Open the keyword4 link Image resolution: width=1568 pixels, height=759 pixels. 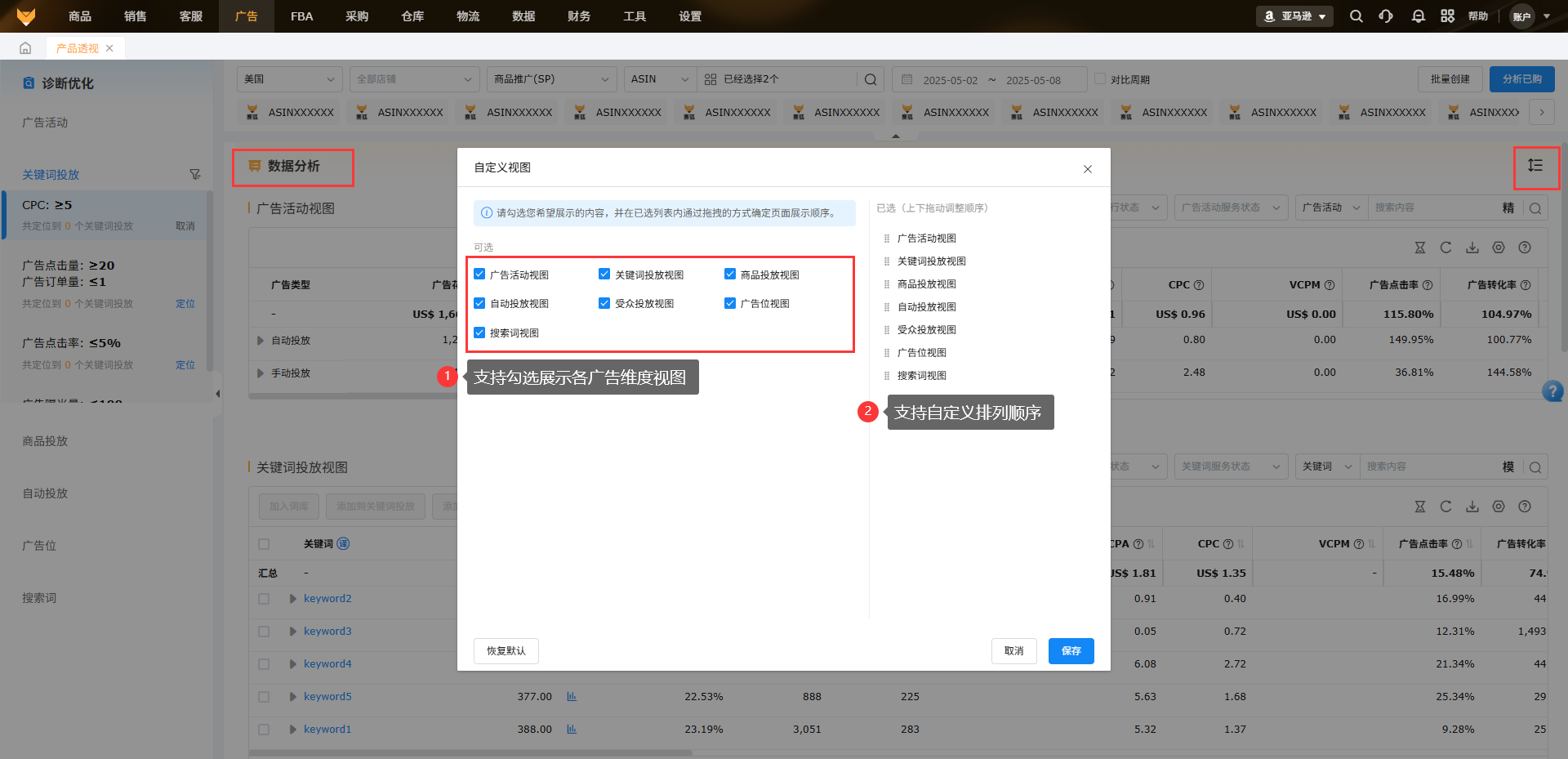[x=327, y=664]
